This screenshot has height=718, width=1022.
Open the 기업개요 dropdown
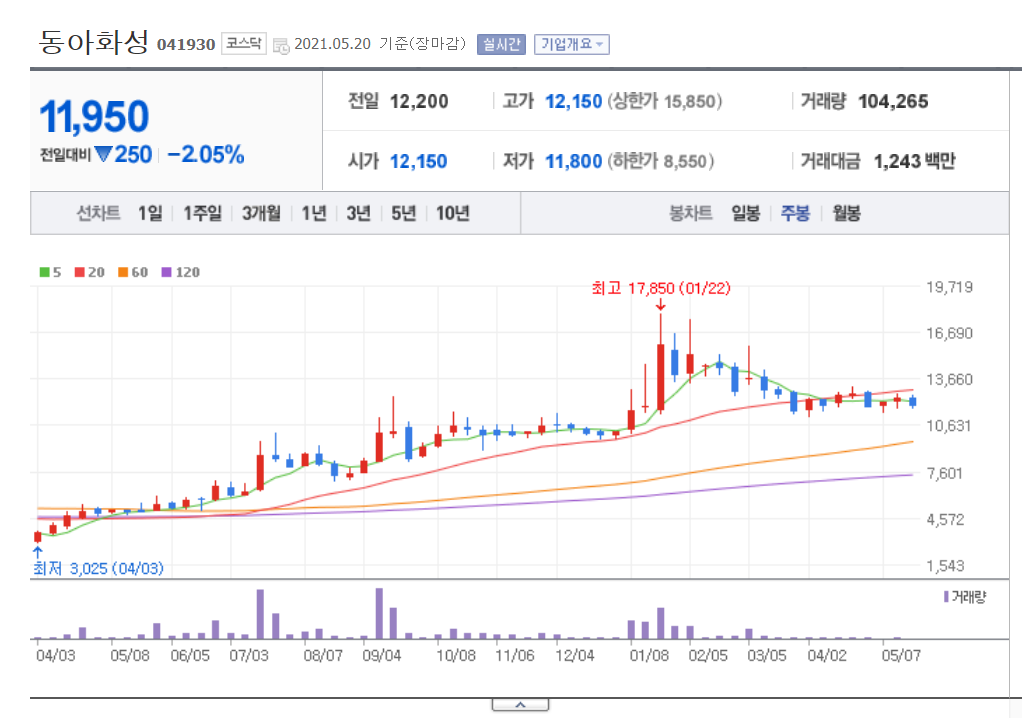(572, 44)
